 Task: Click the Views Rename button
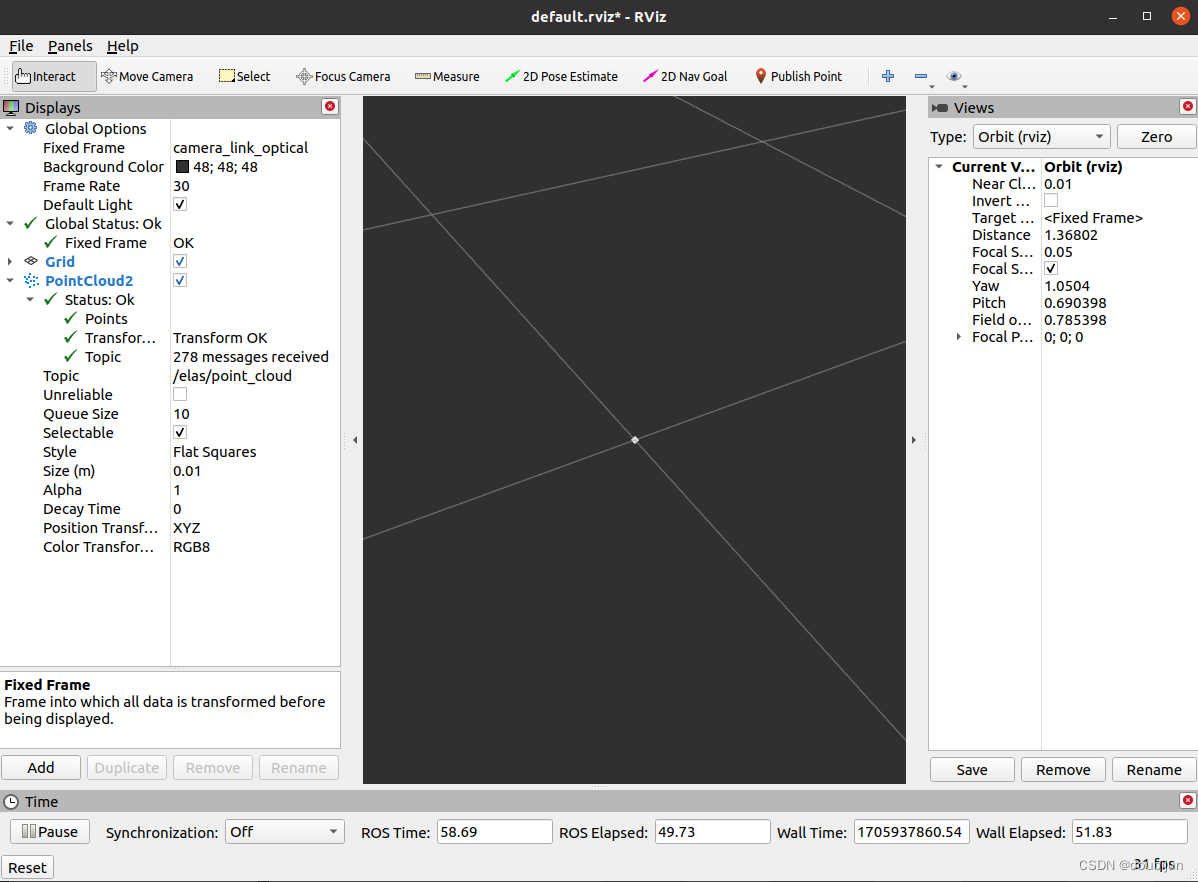pos(1154,770)
